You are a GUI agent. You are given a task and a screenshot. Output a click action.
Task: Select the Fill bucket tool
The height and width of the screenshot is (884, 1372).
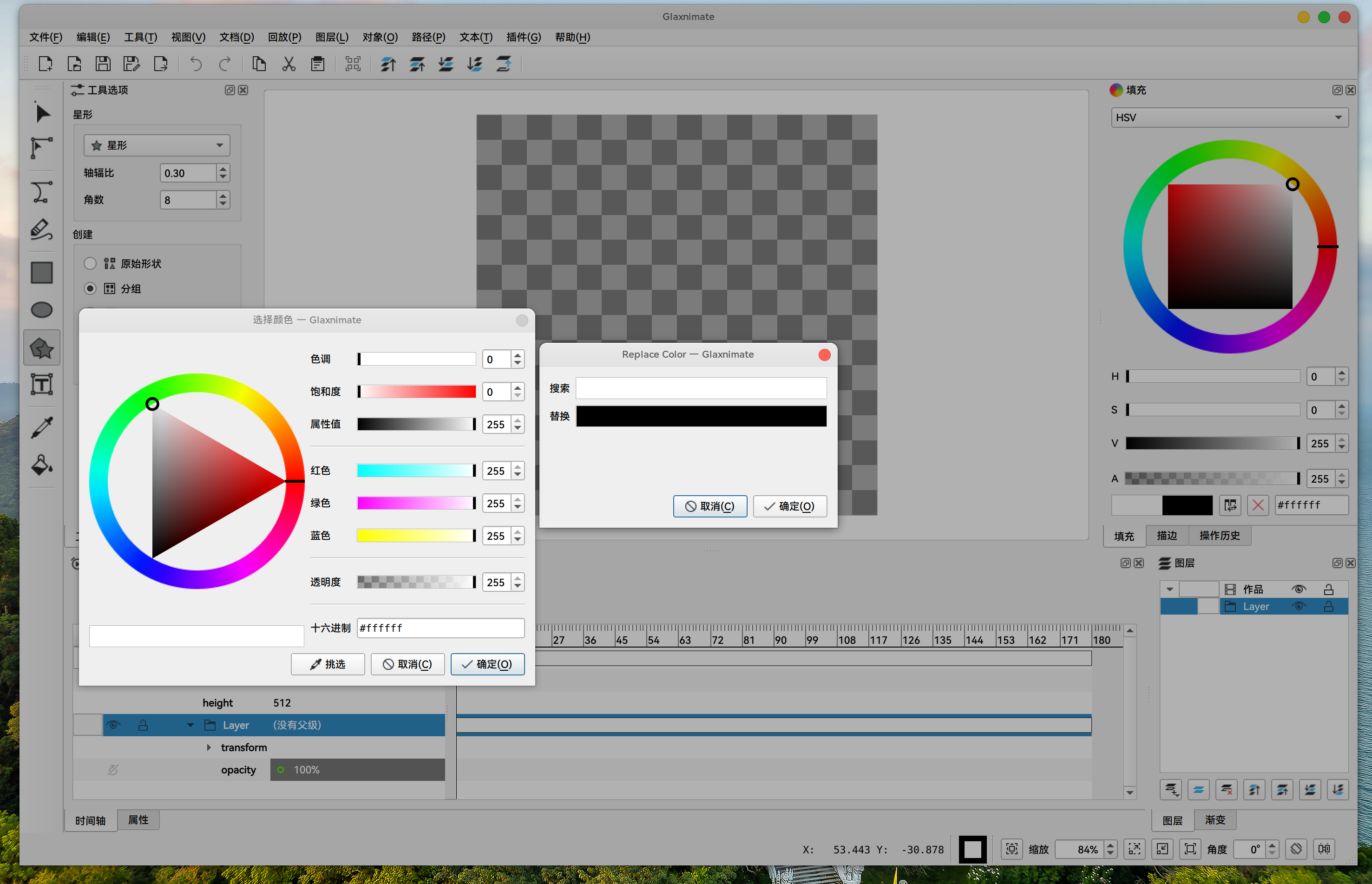click(x=42, y=465)
